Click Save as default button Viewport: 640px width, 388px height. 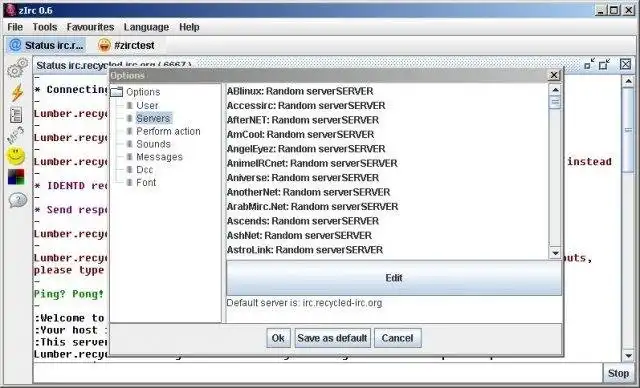pyautogui.click(x=332, y=338)
